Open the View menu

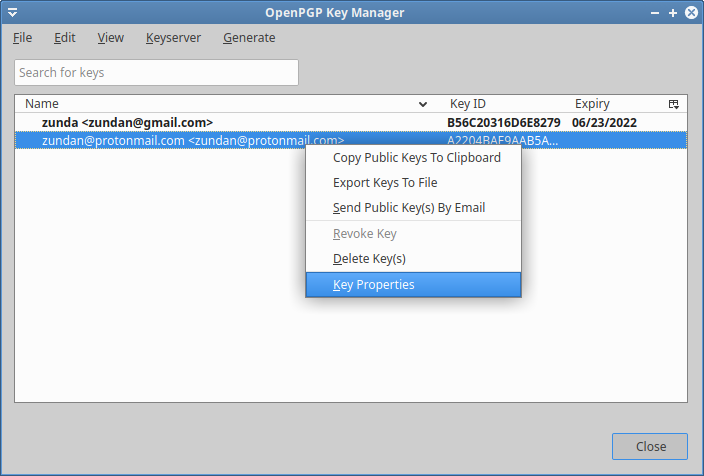tap(110, 38)
